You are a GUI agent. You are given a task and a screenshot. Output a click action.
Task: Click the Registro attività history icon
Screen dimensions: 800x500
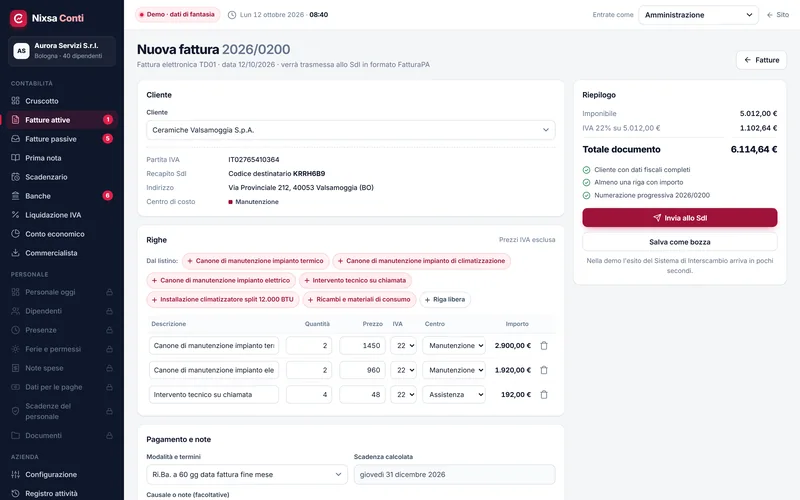15,493
